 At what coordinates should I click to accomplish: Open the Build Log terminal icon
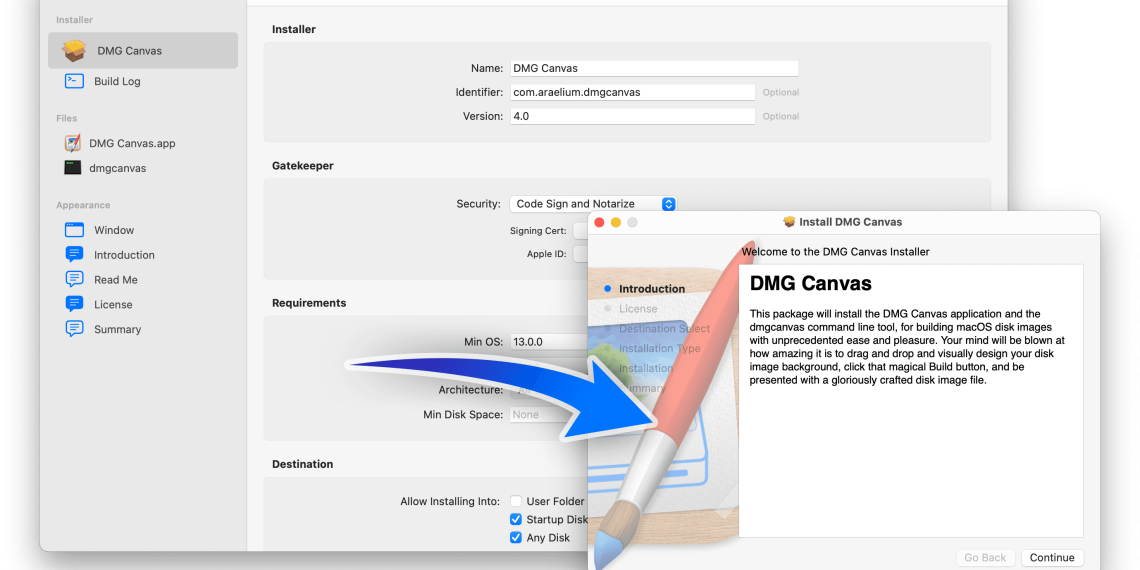(74, 81)
